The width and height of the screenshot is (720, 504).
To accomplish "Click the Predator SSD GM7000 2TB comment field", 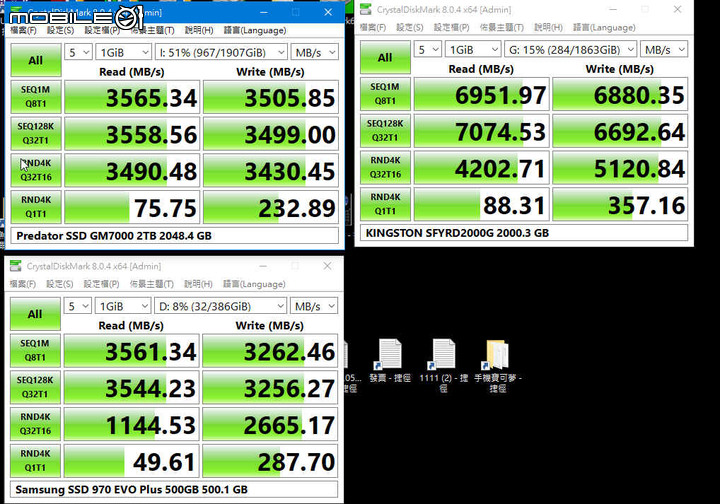I will click(x=174, y=236).
